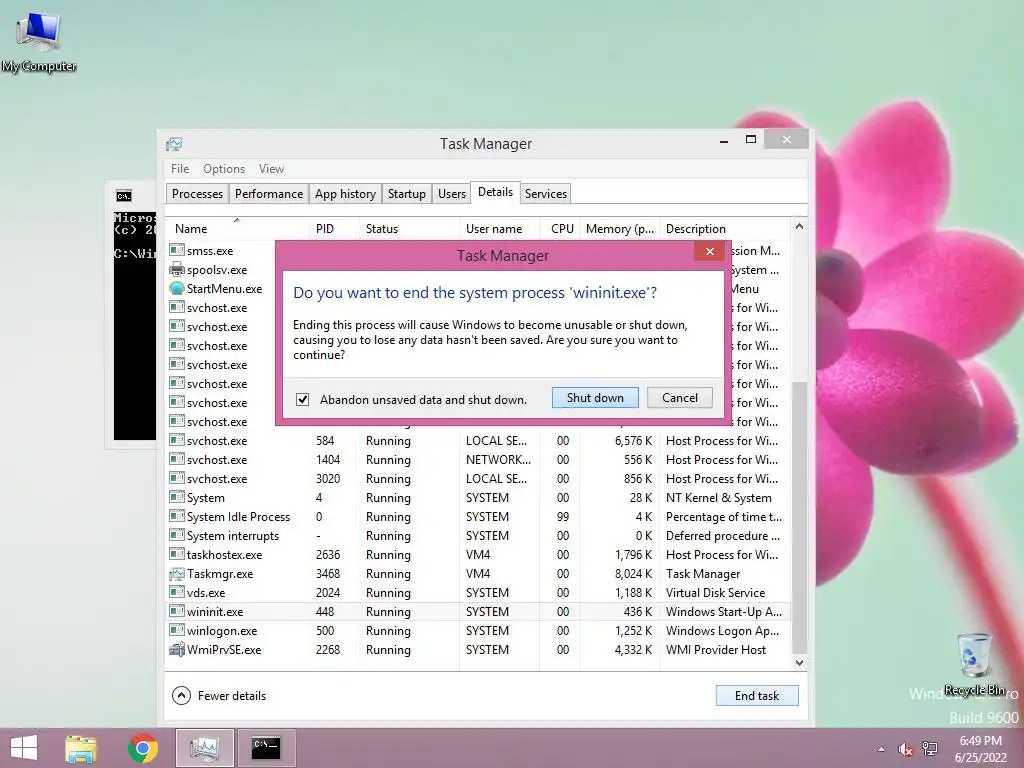
Task: Open network status tray icon
Action: pos(929,749)
